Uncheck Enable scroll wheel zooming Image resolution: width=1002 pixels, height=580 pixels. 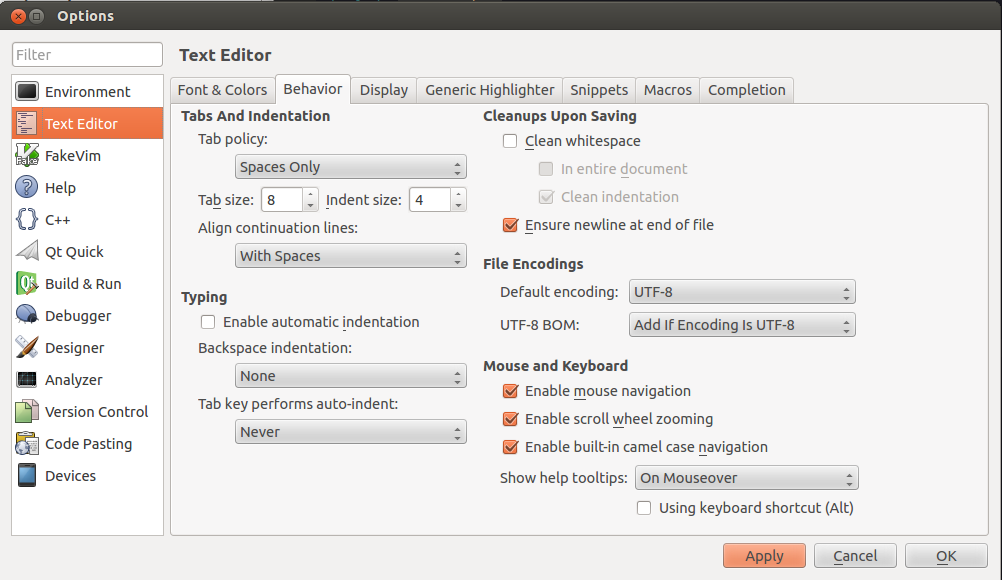pos(510,419)
